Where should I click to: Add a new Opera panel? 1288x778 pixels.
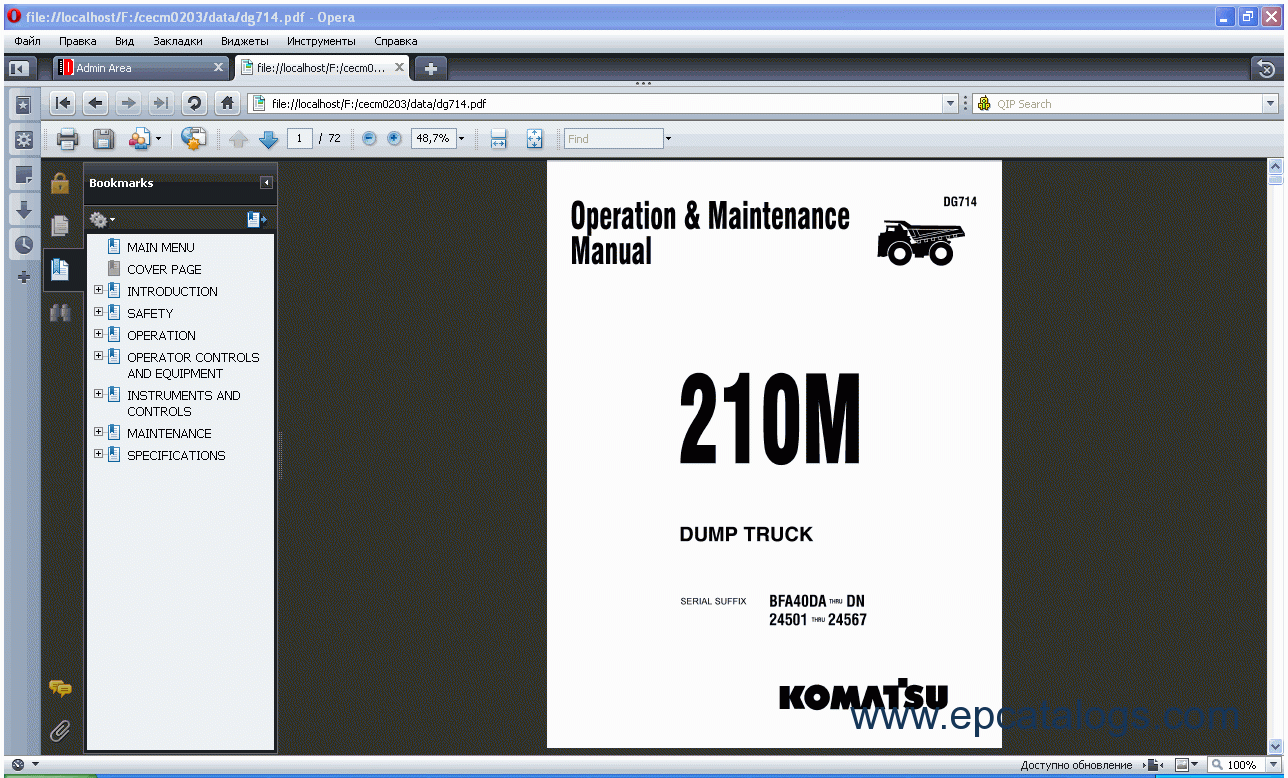click(23, 277)
